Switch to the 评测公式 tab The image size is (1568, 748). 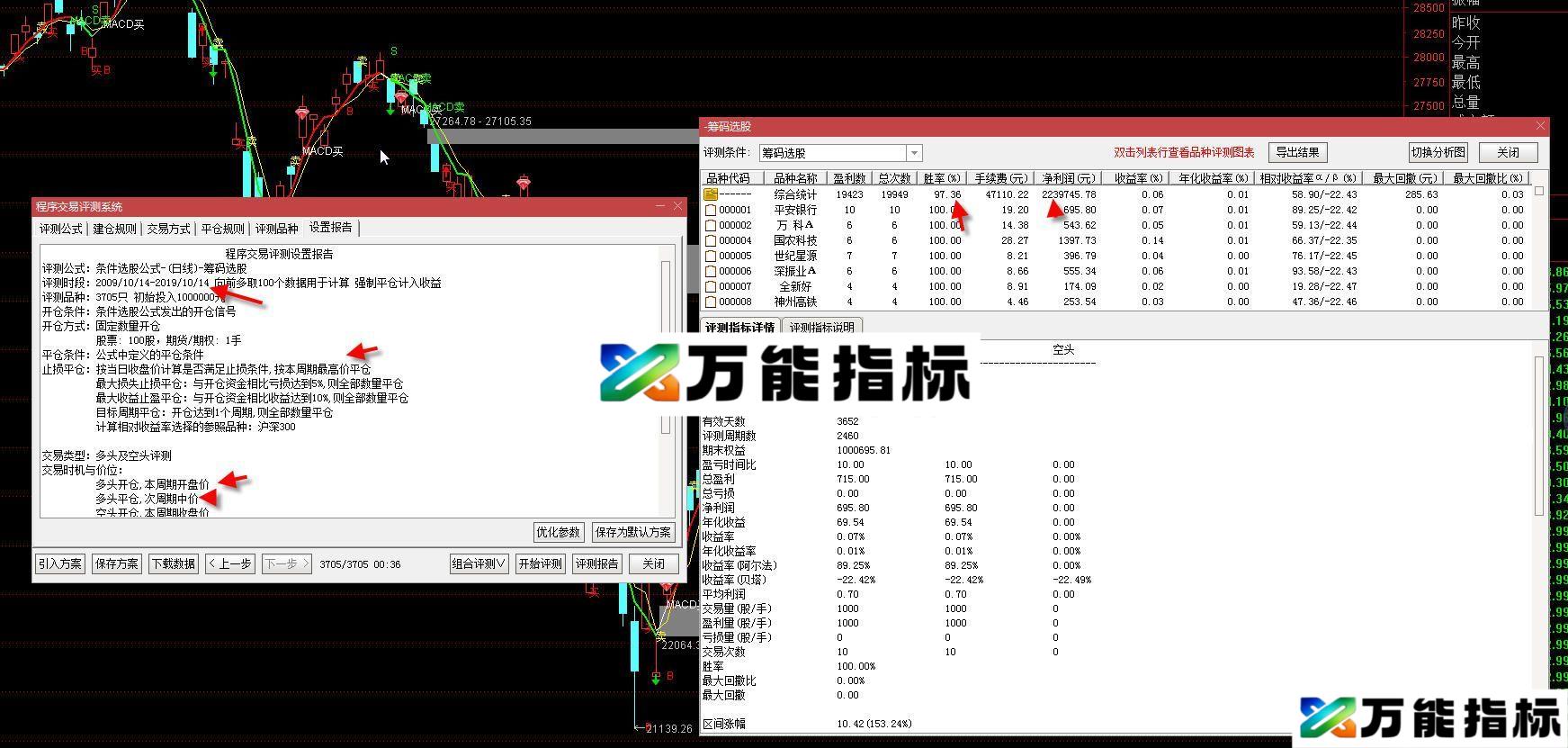(61, 229)
